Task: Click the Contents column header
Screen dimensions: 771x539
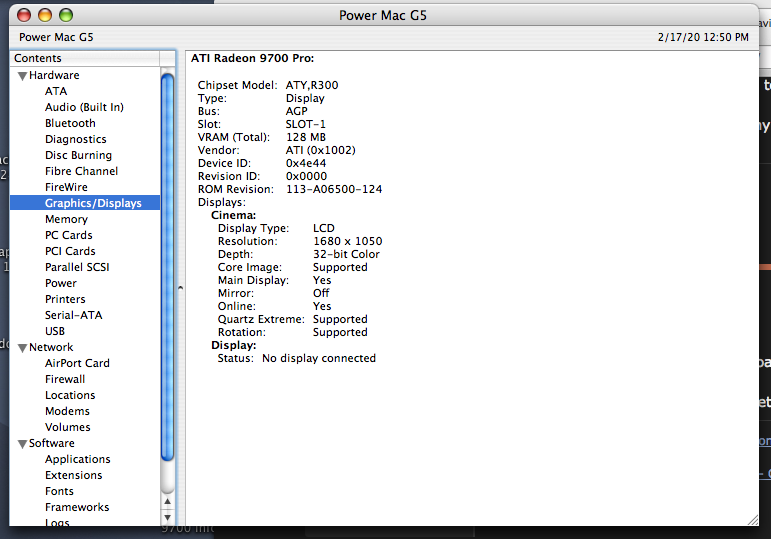Action: click(85, 58)
